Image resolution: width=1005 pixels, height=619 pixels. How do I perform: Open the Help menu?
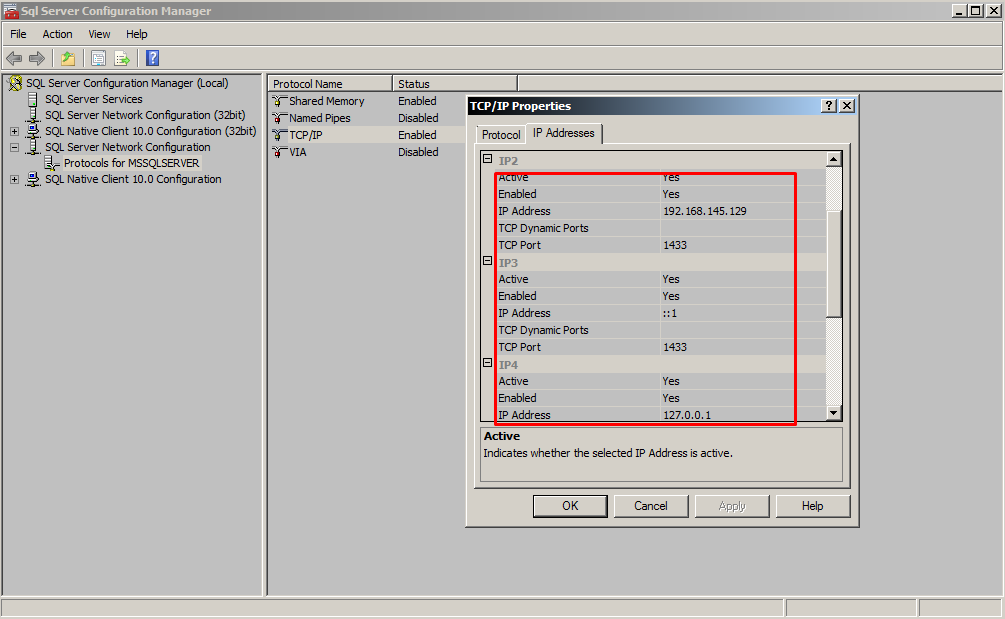137,34
